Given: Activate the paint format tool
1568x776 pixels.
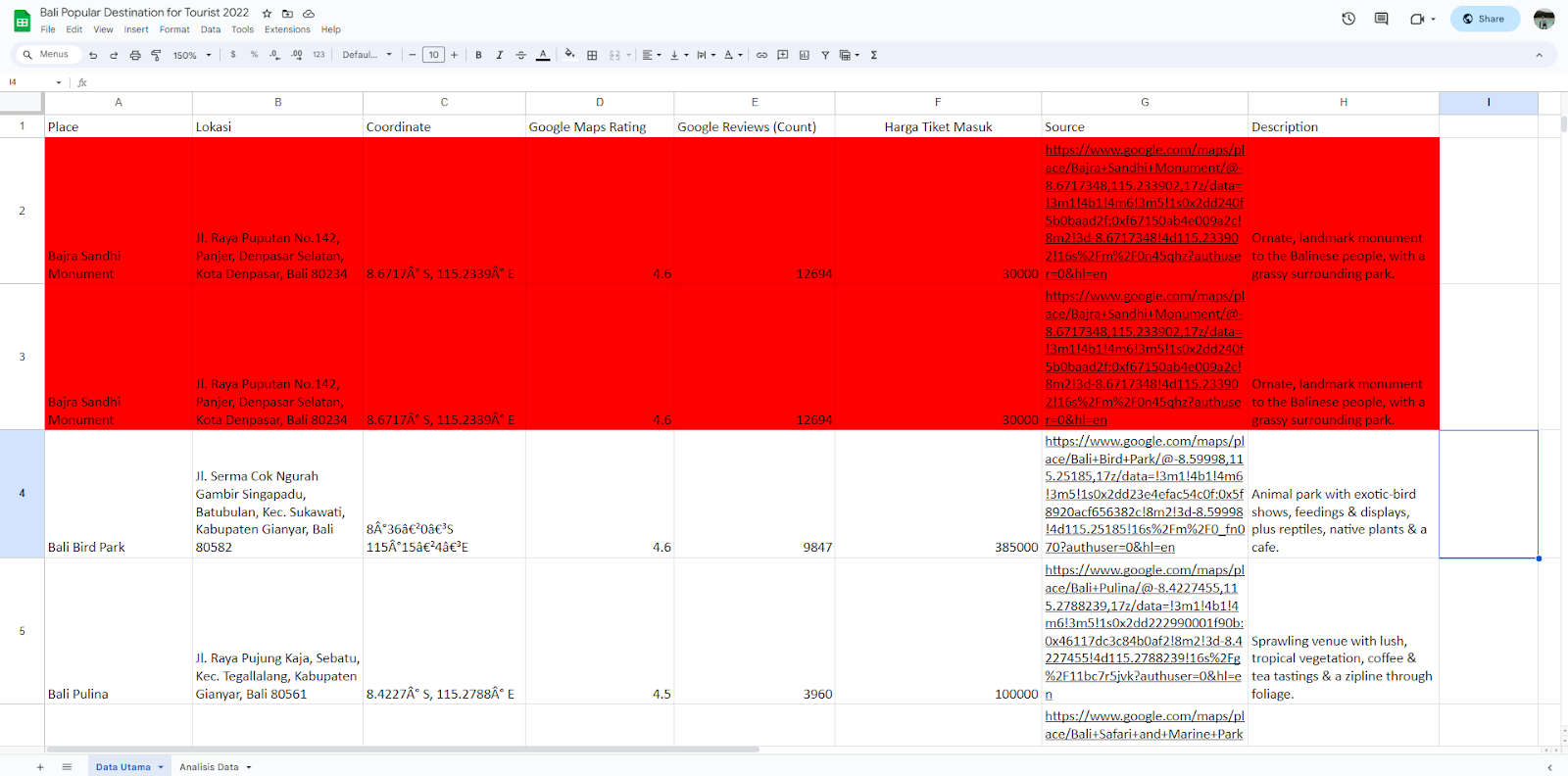Looking at the screenshot, I should pos(156,55).
